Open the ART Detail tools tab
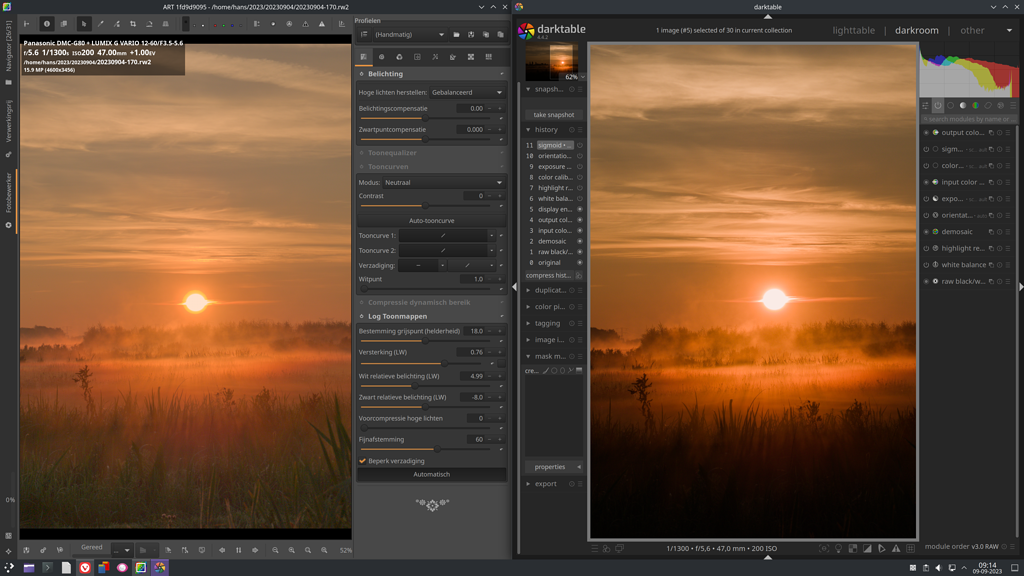The image size is (1024, 576). (381, 57)
